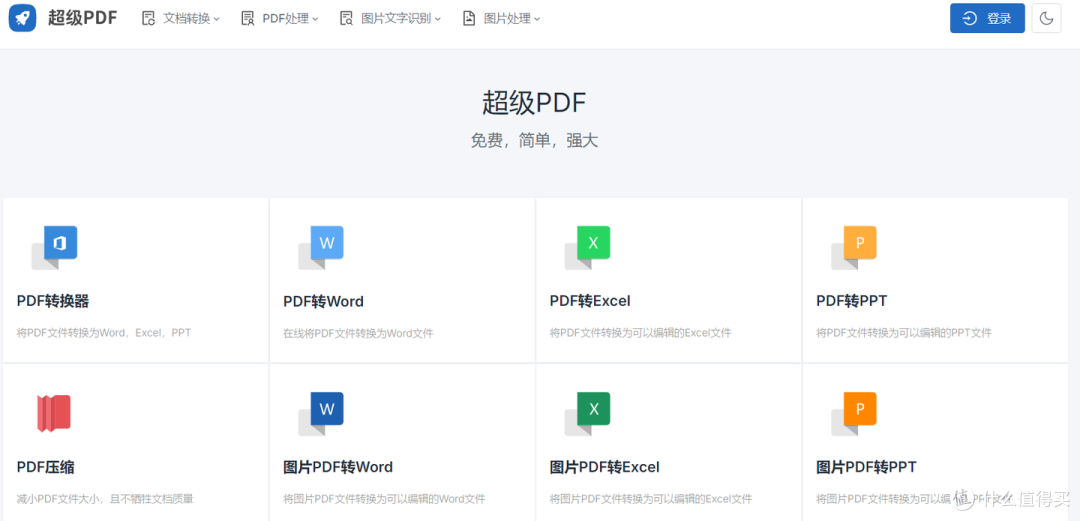
Task: Open the PDF转PPT tool title
Action: click(851, 301)
